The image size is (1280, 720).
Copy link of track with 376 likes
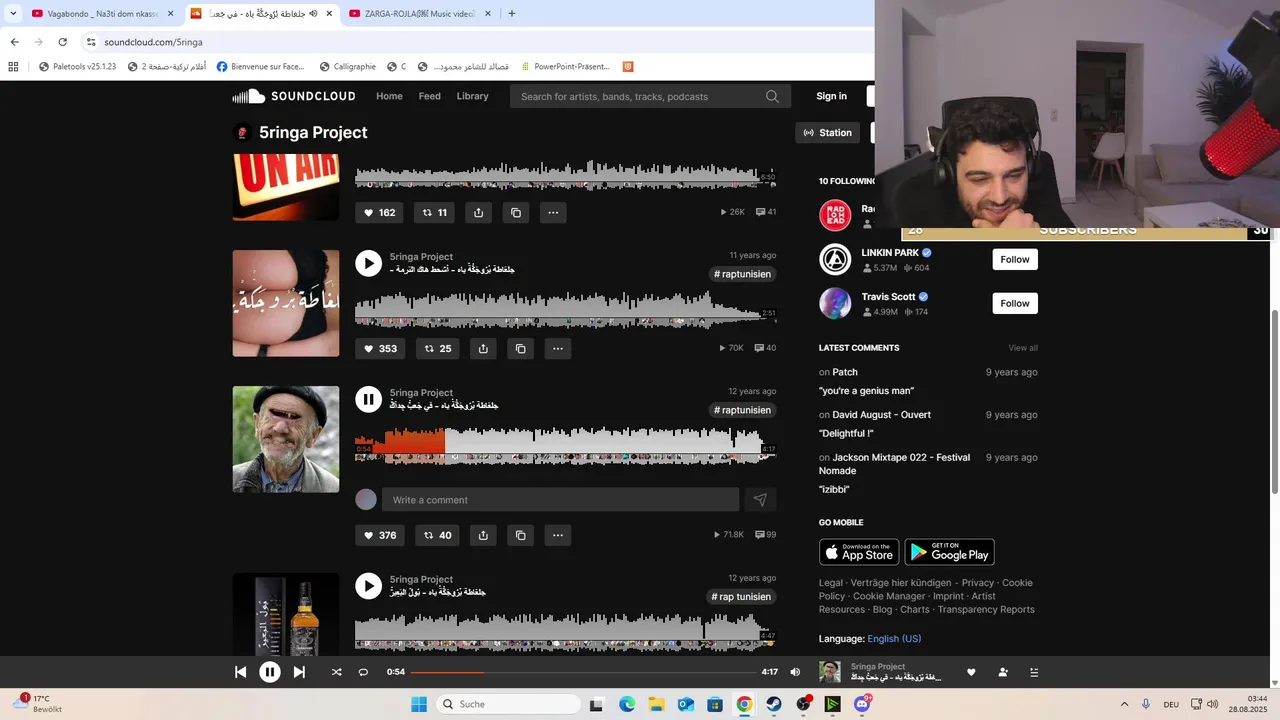[x=520, y=535]
